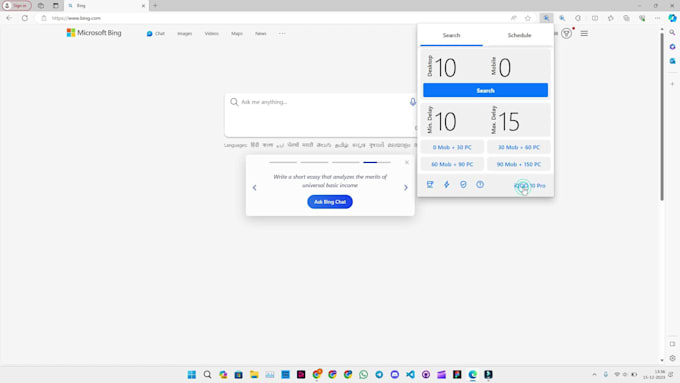Show next suggestion with right chevron
The width and height of the screenshot is (680, 383).
pyautogui.click(x=405, y=188)
